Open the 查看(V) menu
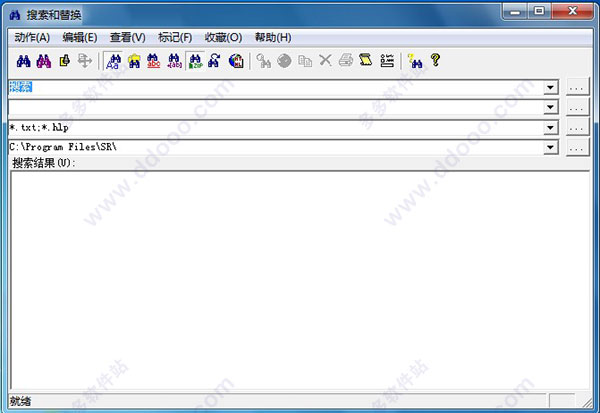Image resolution: width=600 pixels, height=413 pixels. point(127,38)
